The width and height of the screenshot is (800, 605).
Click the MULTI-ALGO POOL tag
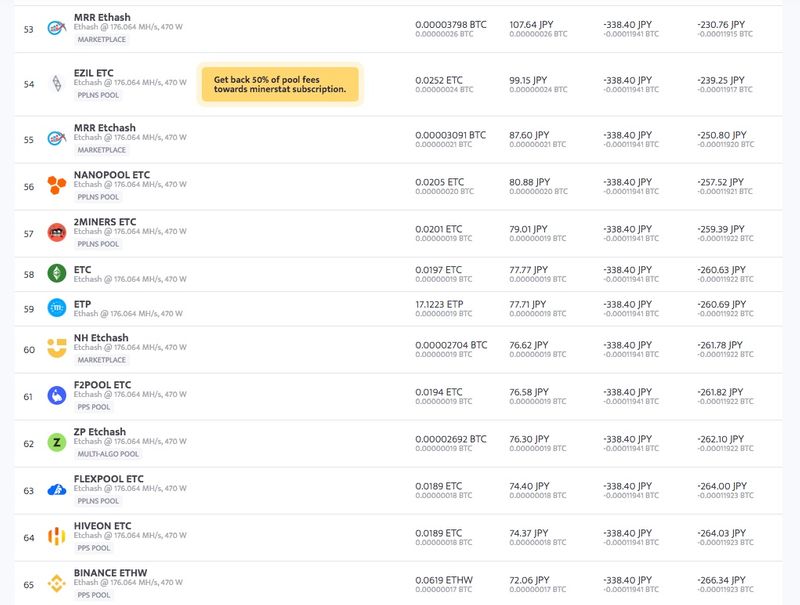click(x=108, y=454)
